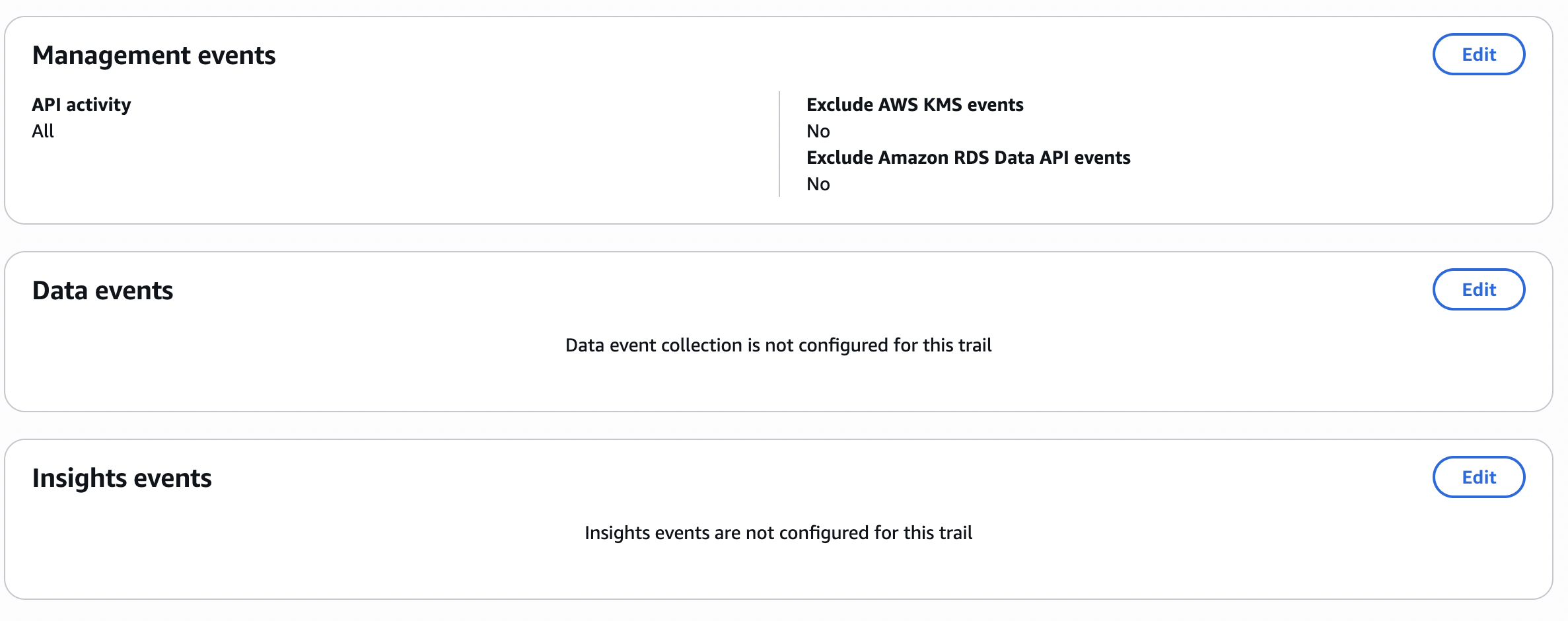This screenshot has height=621, width=1568.
Task: Click the "Data event collection is not configured" message
Action: [x=778, y=345]
